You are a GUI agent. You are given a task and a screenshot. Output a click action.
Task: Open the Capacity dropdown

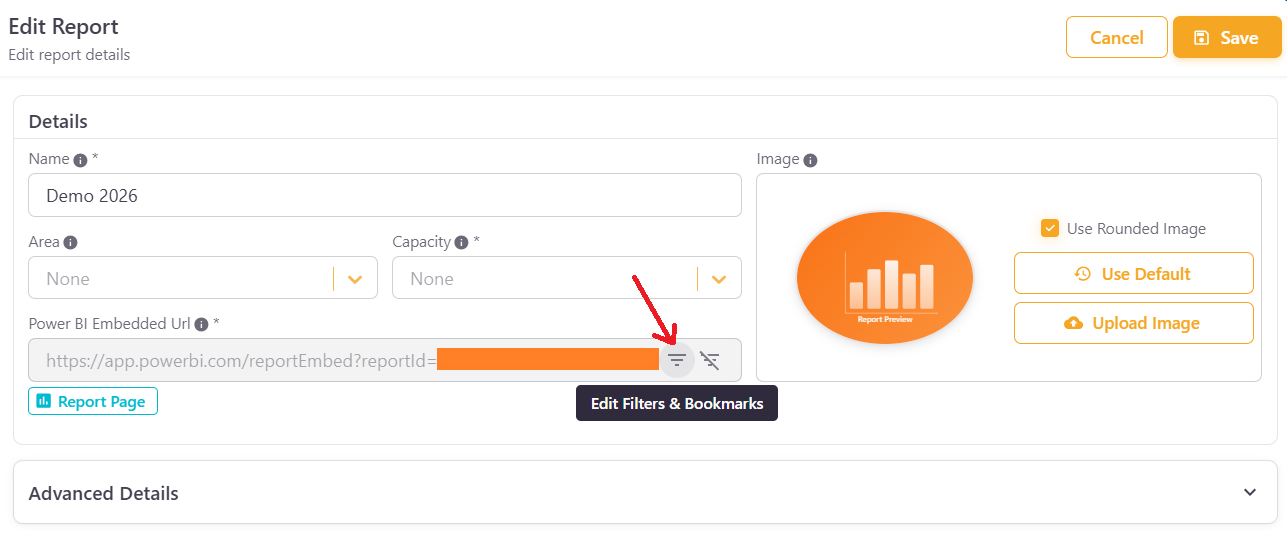(718, 278)
